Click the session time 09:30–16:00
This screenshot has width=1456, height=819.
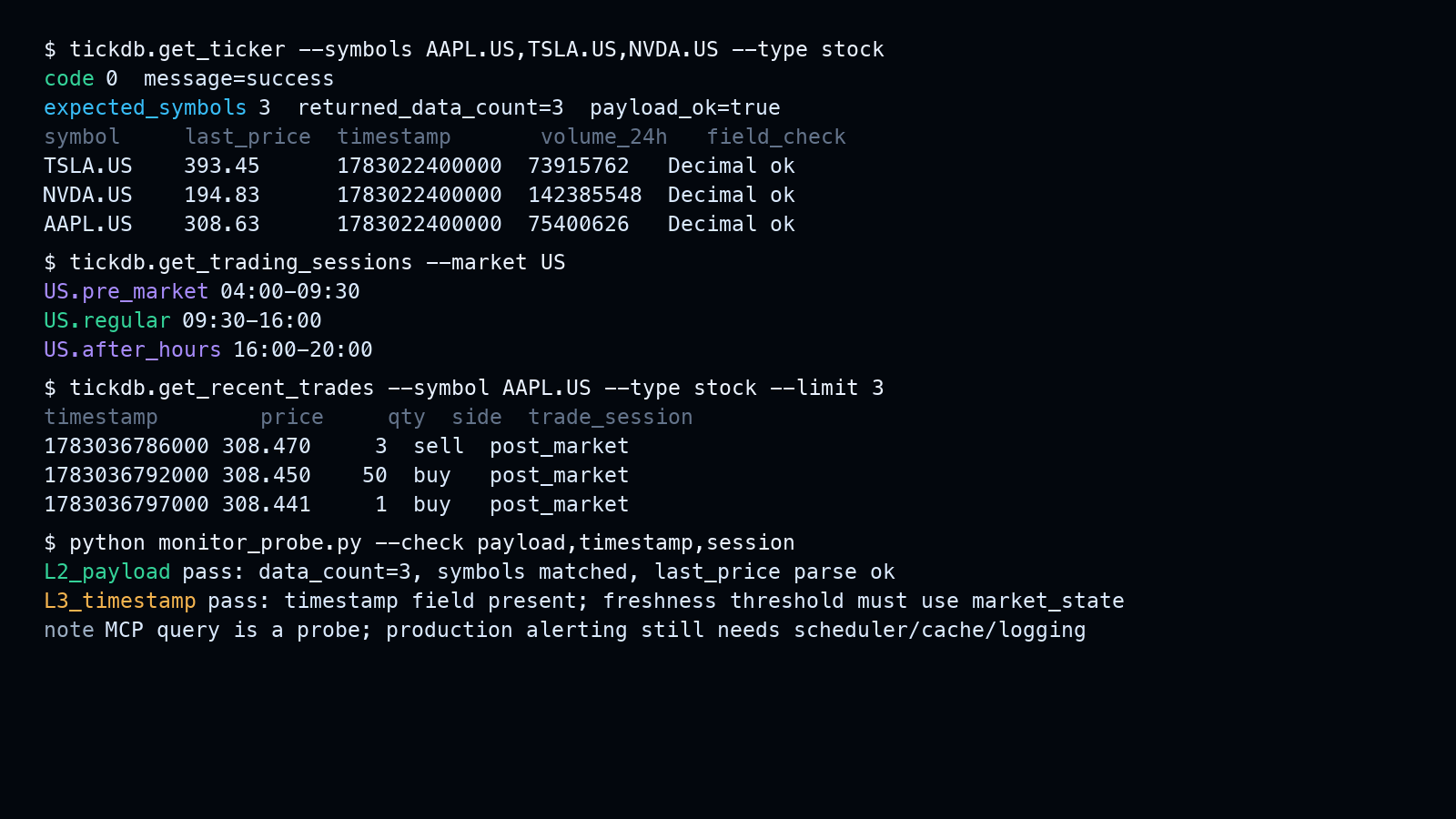pyautogui.click(x=252, y=321)
